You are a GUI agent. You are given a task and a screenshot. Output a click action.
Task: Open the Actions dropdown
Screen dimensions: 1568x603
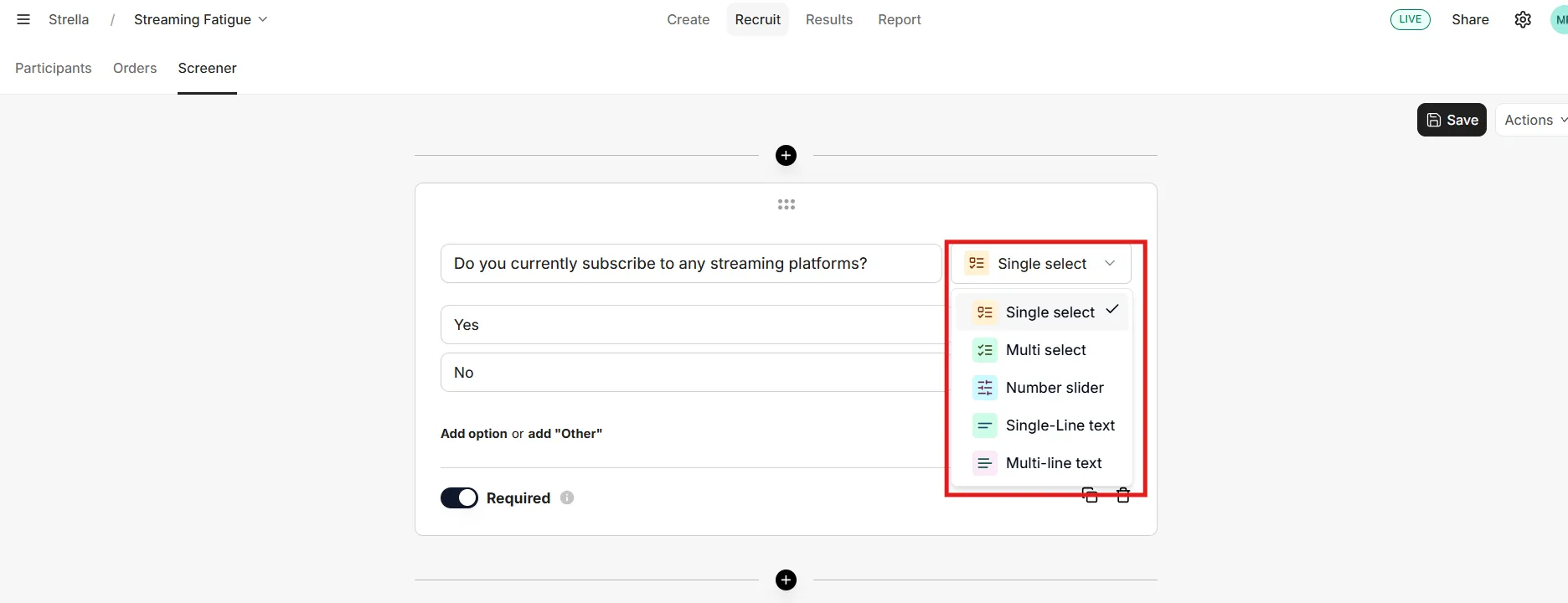[1534, 120]
